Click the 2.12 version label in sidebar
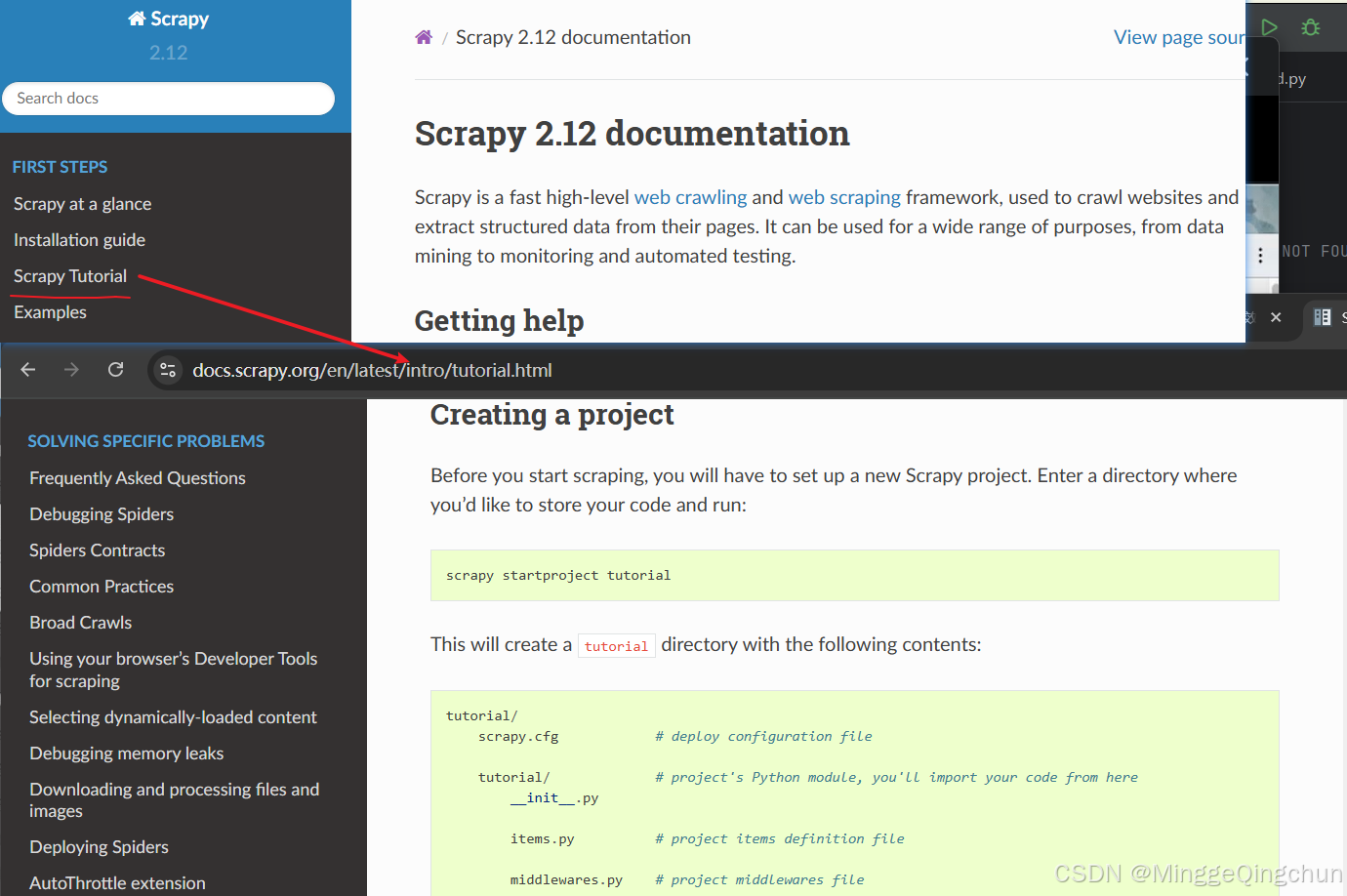Viewport: 1347px width, 896px height. tap(169, 53)
